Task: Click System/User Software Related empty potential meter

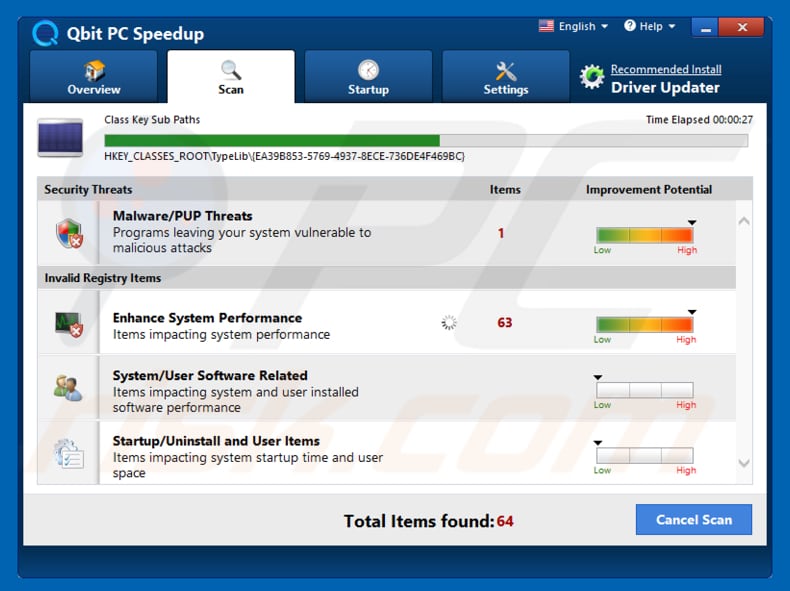Action: (644, 390)
